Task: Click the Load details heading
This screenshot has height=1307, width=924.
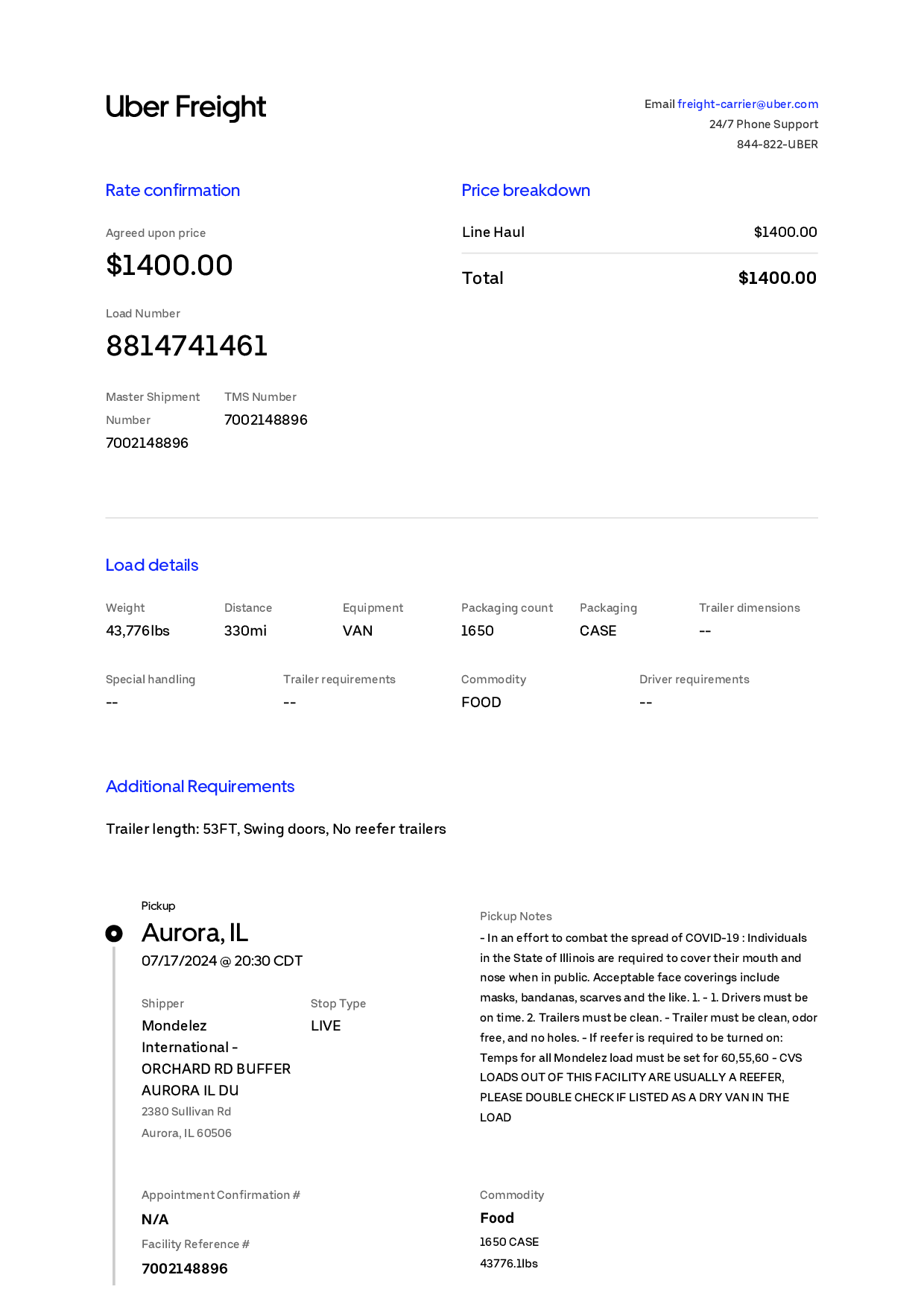Action: (x=152, y=565)
